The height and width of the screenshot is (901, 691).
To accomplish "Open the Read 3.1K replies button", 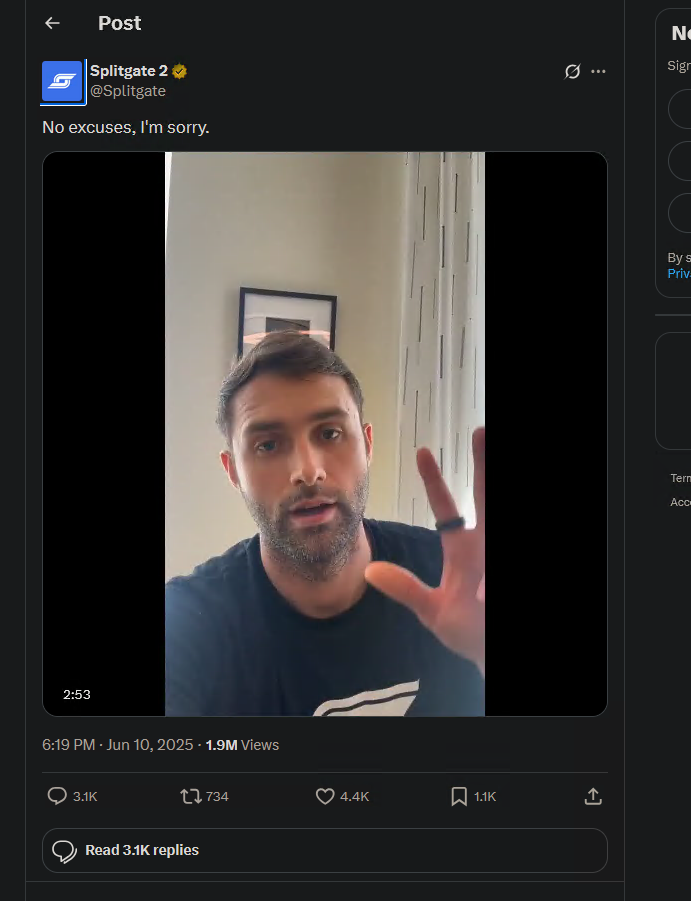I will pyautogui.click(x=325, y=850).
